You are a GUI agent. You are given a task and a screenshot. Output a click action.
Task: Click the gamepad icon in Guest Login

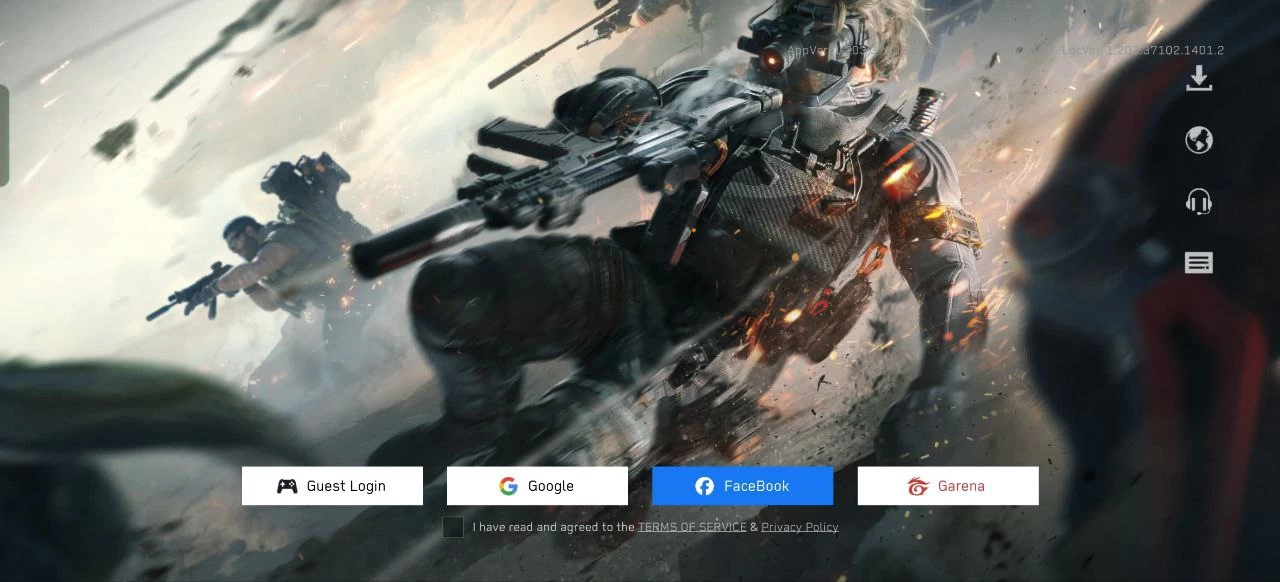pyautogui.click(x=287, y=486)
